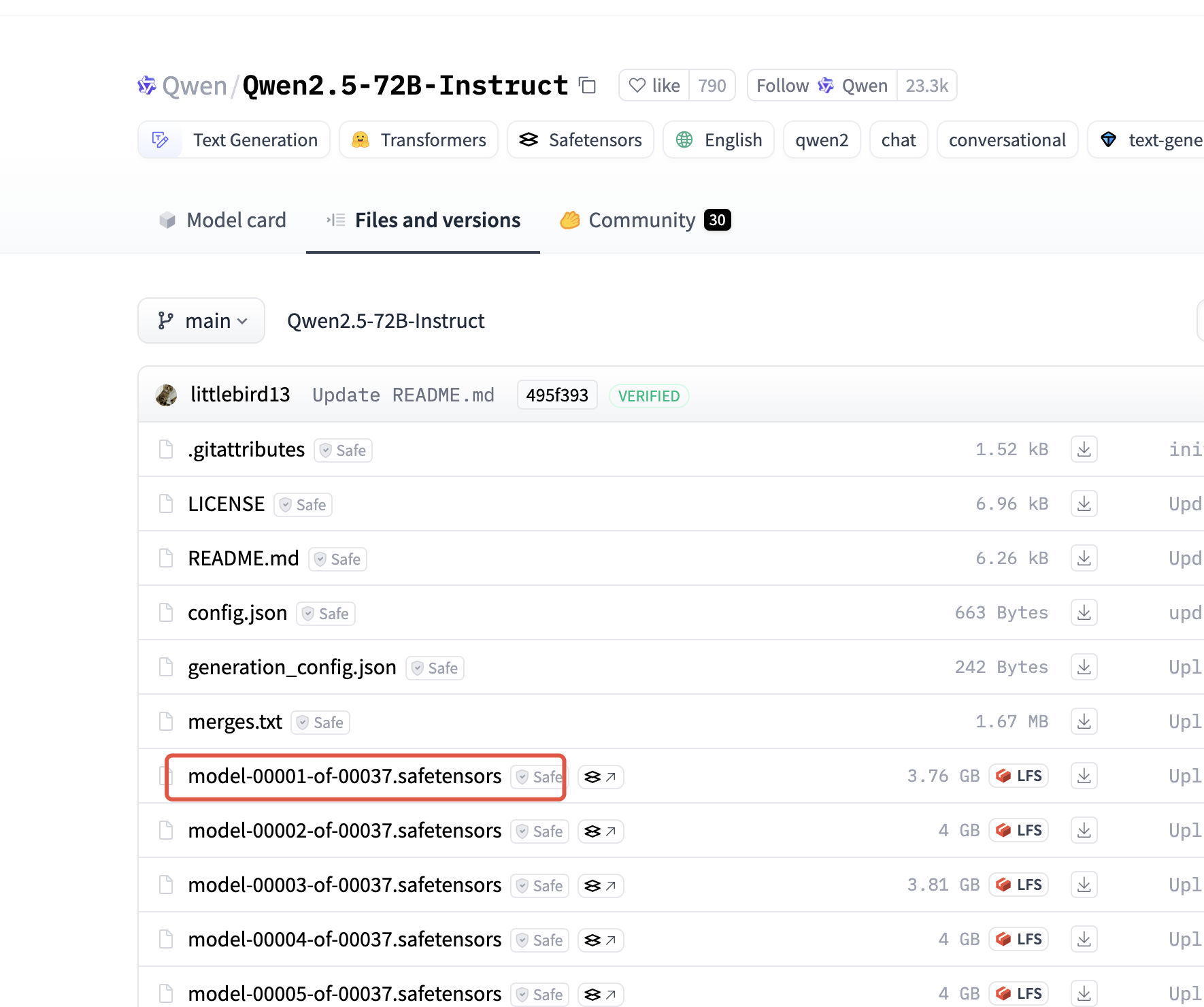The image size is (1204, 1007).
Task: Download the merges.txt file
Action: [1084, 721]
